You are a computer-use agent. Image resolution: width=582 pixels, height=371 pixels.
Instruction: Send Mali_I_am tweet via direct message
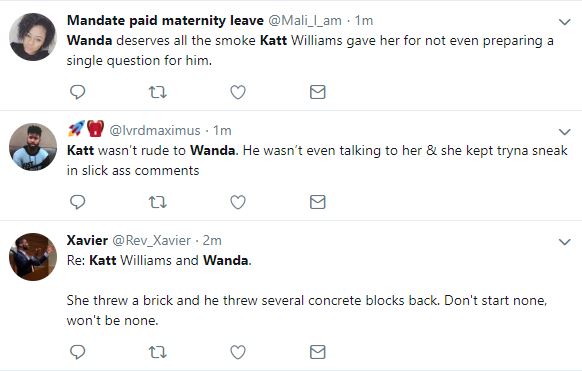(318, 92)
